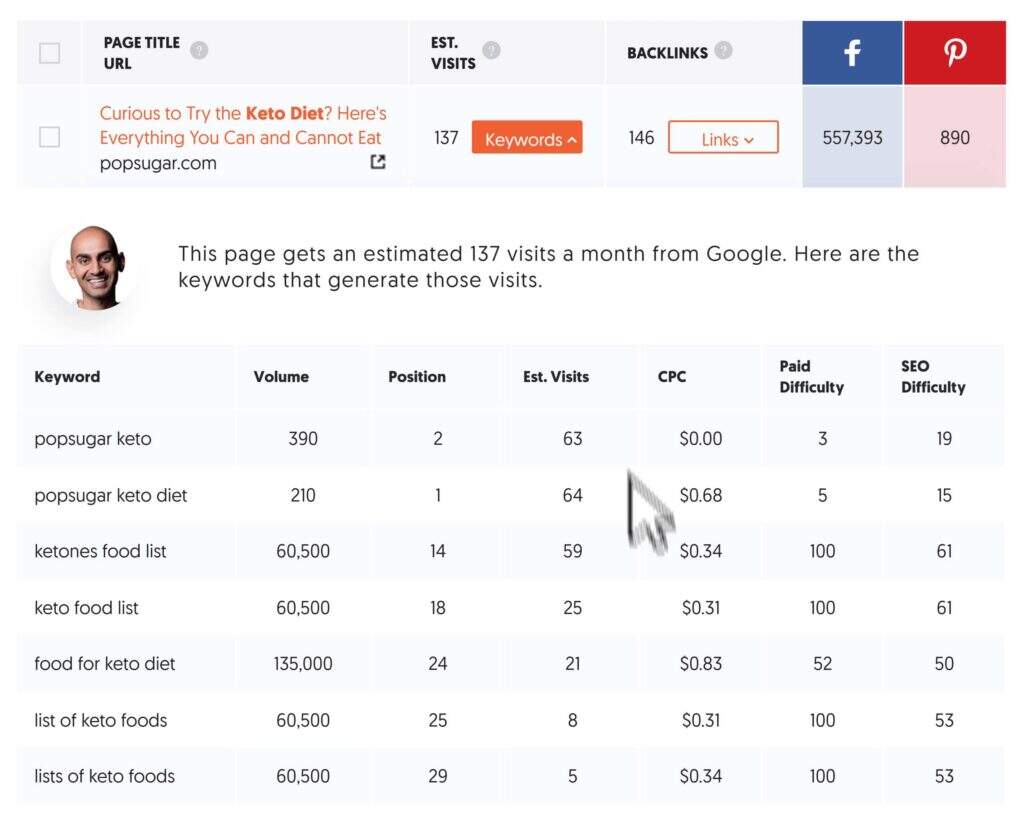Expand the Links dropdown button

coord(723,138)
